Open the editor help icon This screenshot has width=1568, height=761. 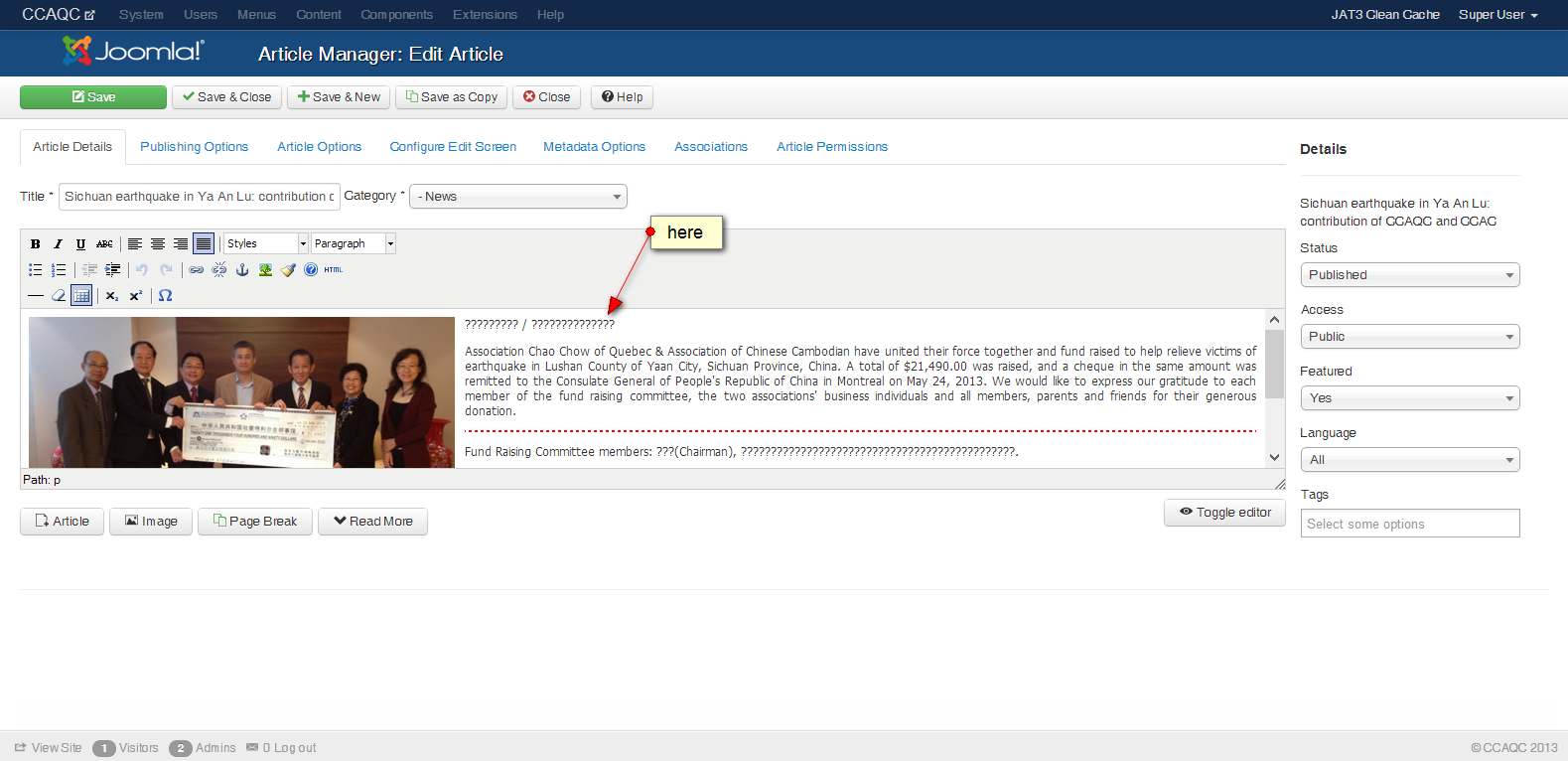coord(311,269)
